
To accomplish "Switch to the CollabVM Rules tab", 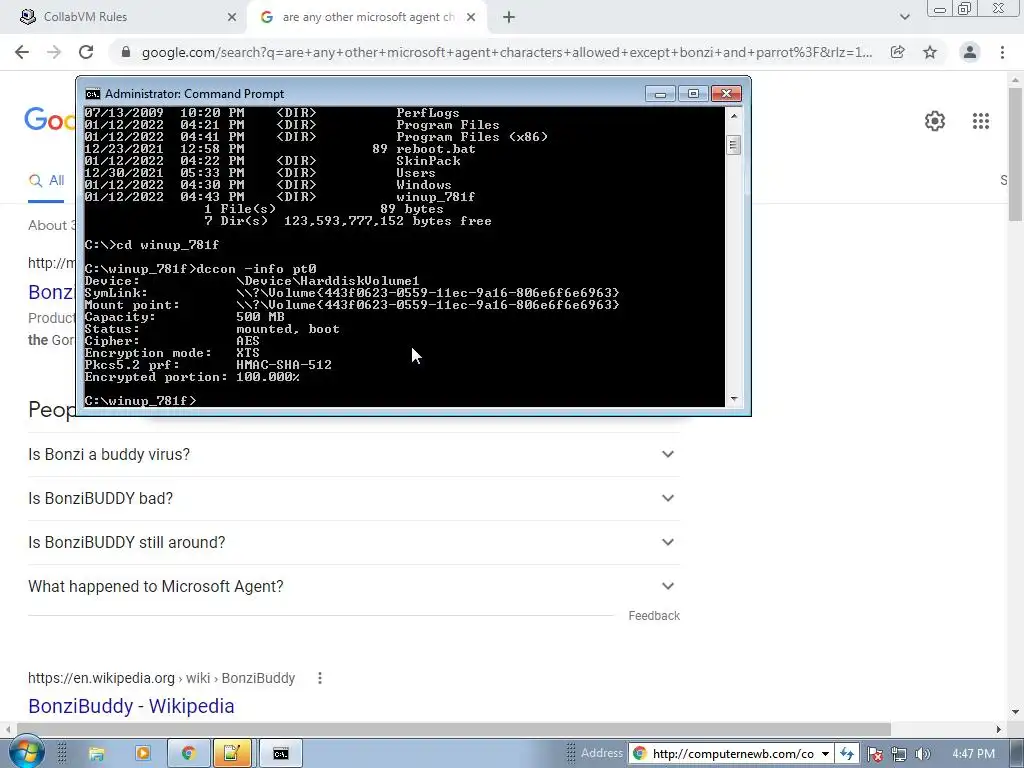I will (x=129, y=17).
